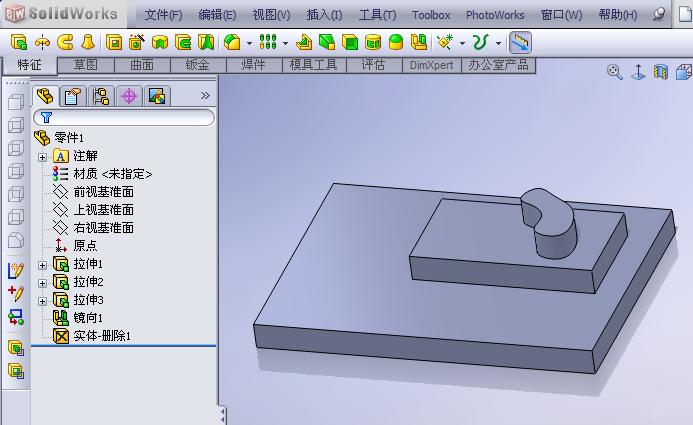Open the DisplayManager tab

pyautogui.click(x=157, y=96)
